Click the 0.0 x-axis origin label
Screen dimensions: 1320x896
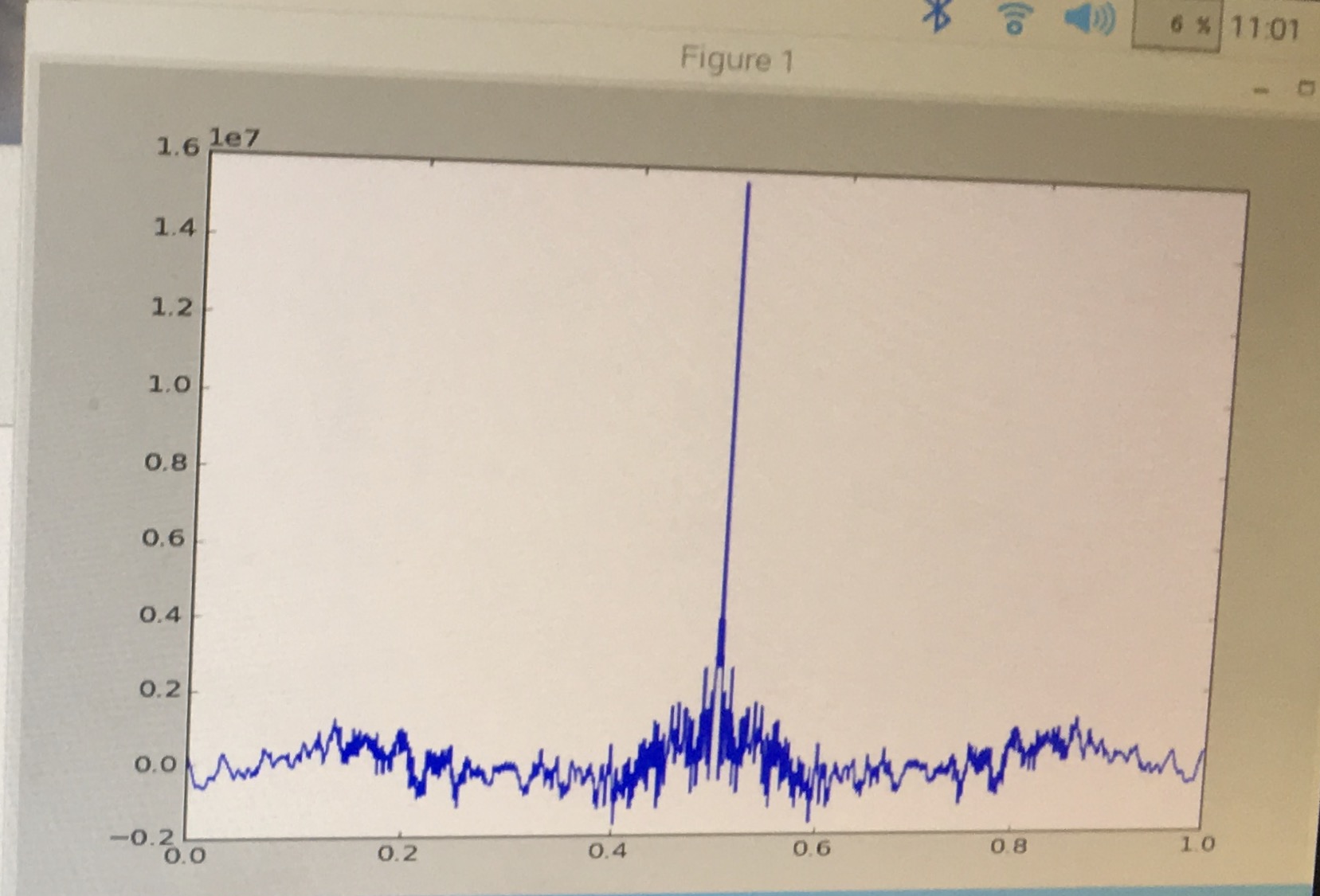click(x=185, y=856)
